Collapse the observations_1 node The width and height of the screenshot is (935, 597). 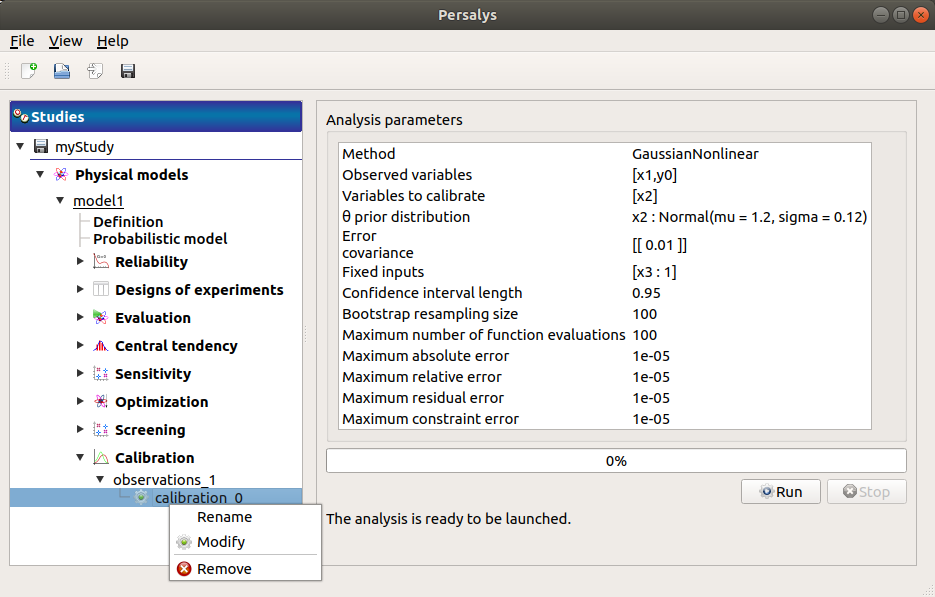pos(98,479)
